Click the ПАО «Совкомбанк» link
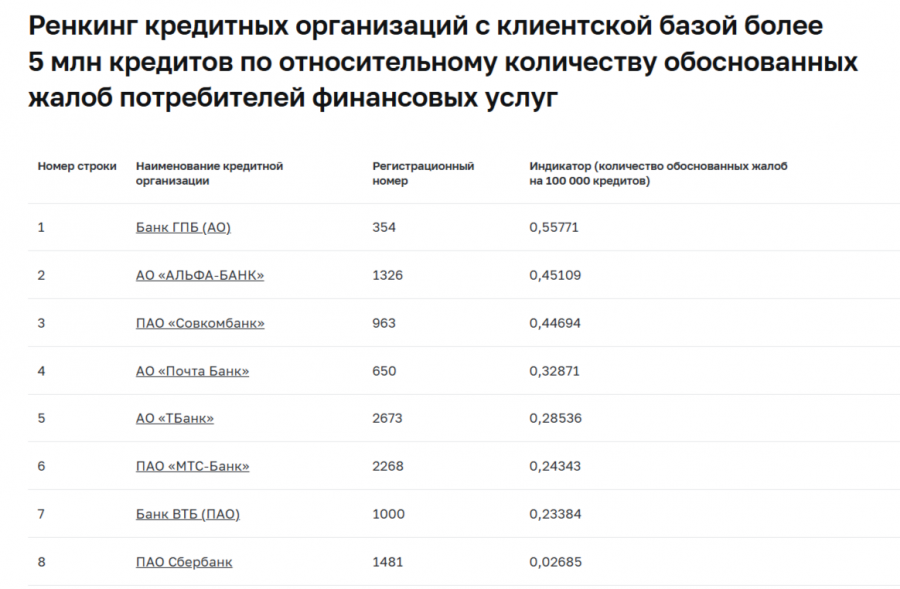Viewport: 900px width, 589px height. tap(200, 323)
